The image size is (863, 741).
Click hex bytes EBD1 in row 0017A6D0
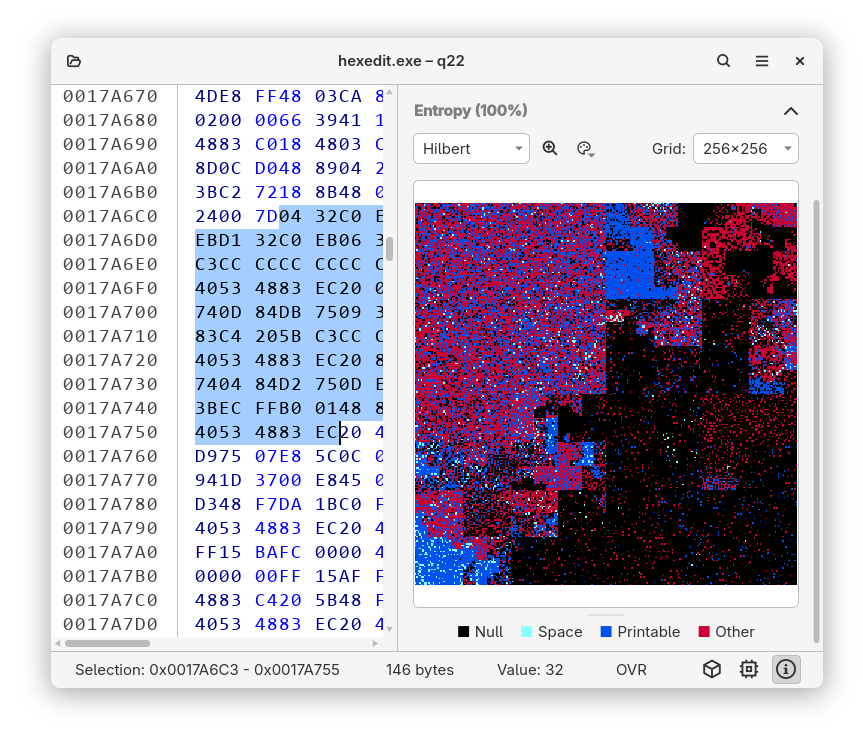[x=218, y=241]
